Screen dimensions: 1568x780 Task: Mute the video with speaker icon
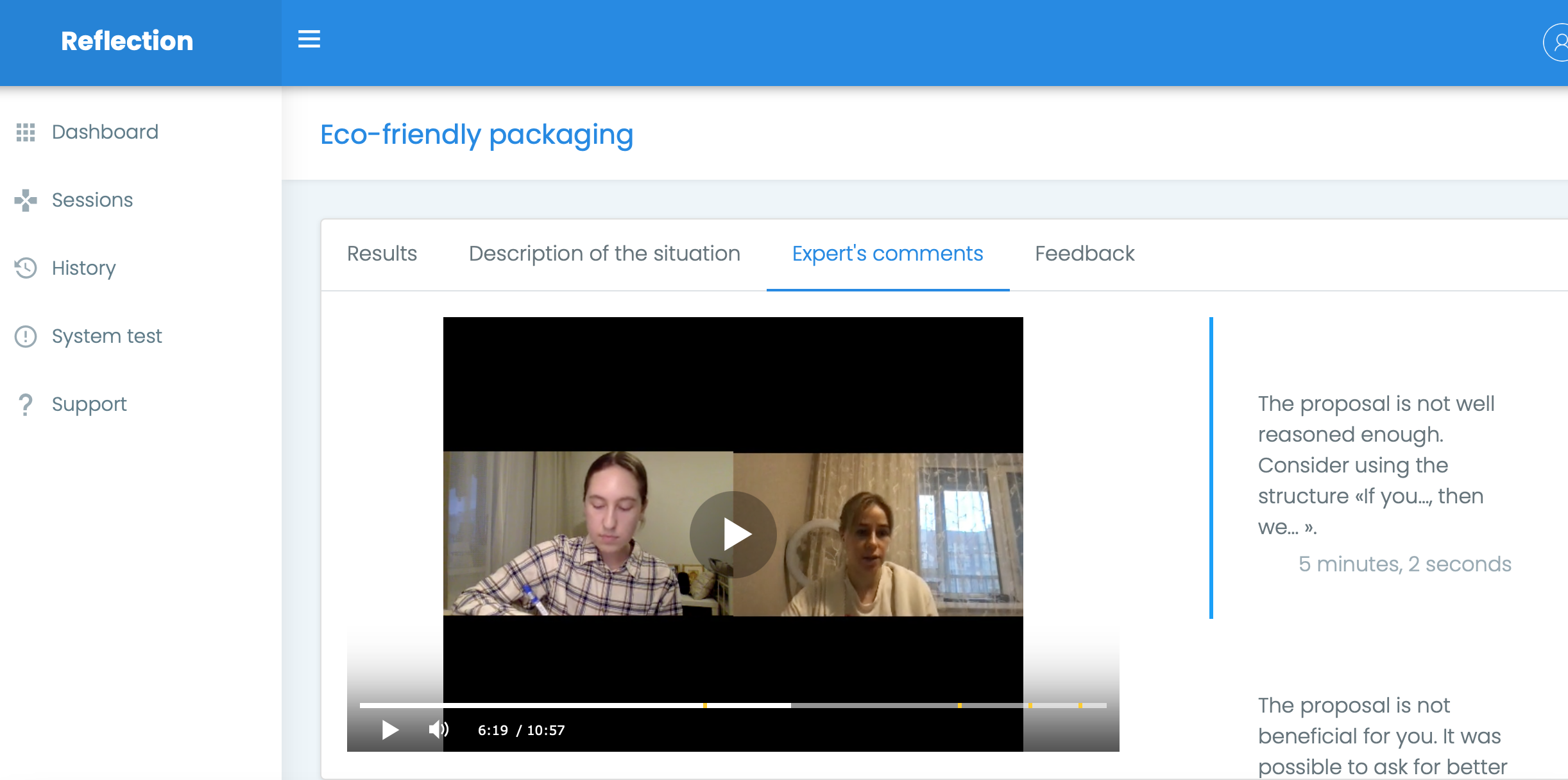438,730
